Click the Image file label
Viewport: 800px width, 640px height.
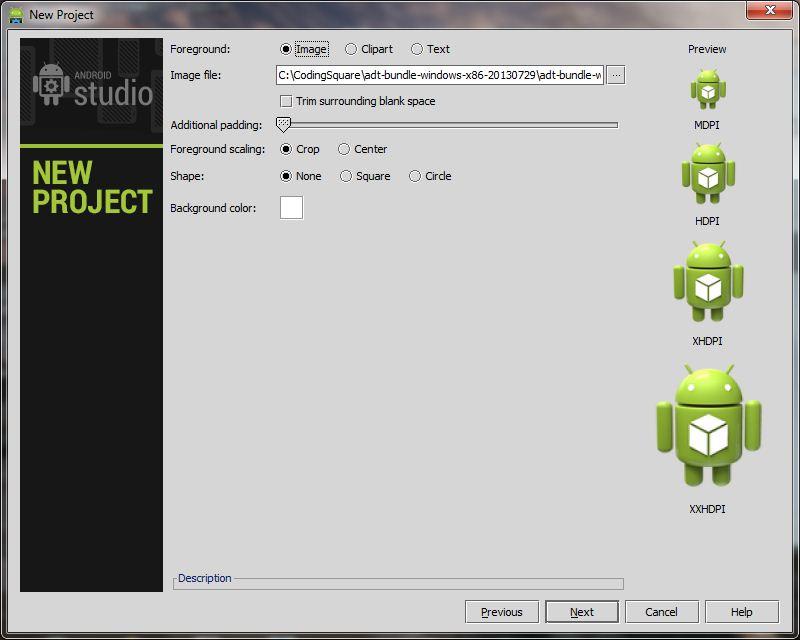pyautogui.click(x=195, y=75)
